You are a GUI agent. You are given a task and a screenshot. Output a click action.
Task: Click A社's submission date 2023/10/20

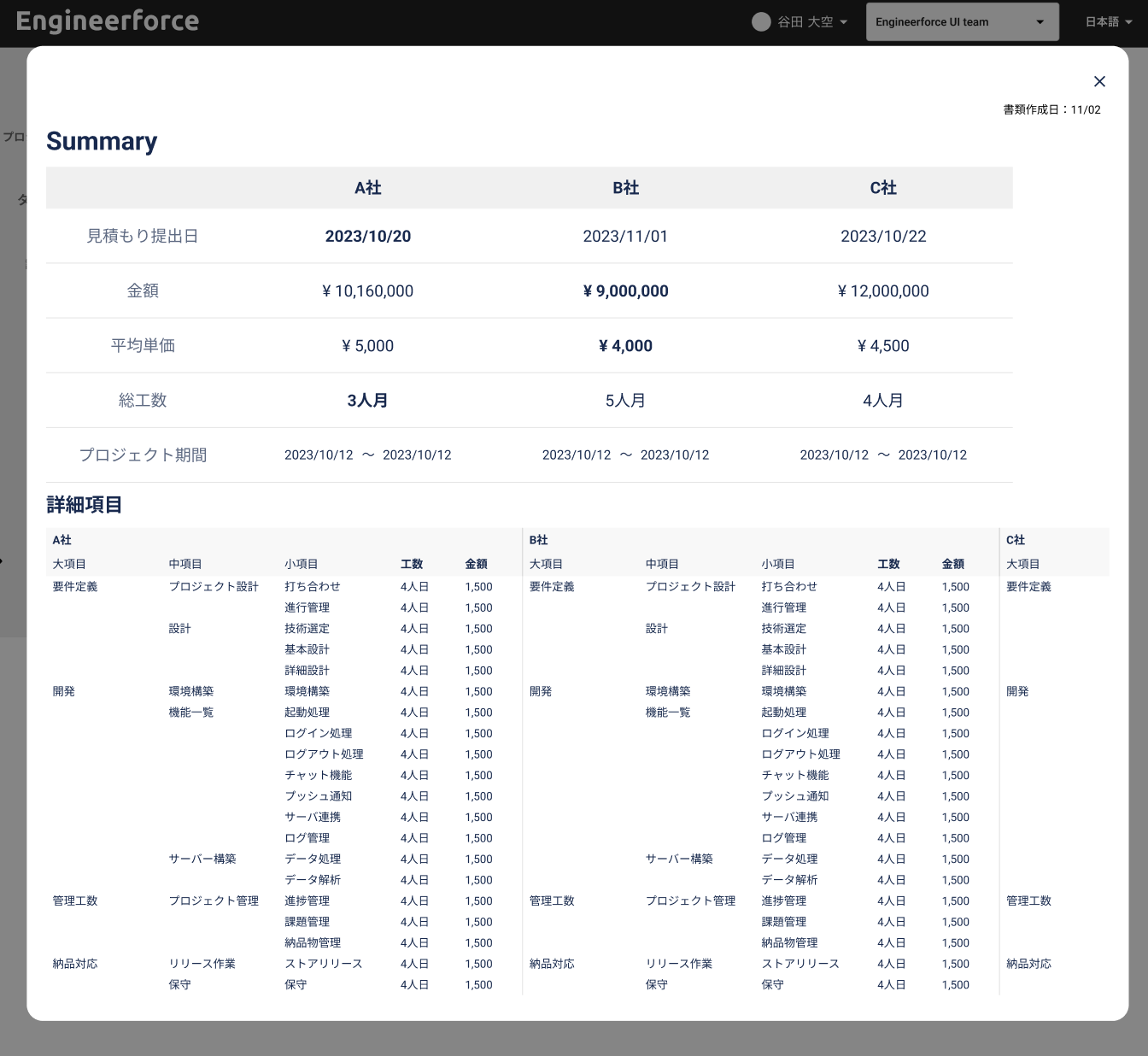point(367,236)
